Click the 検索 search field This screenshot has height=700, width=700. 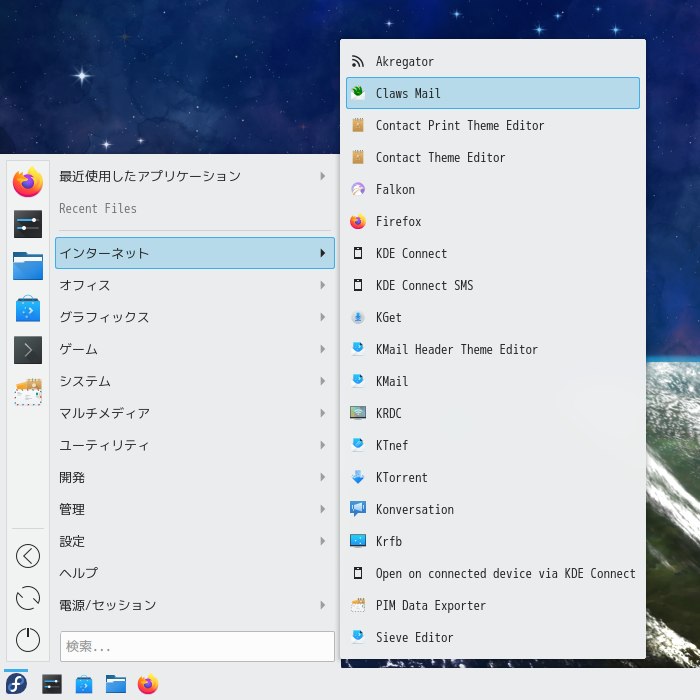coord(197,646)
